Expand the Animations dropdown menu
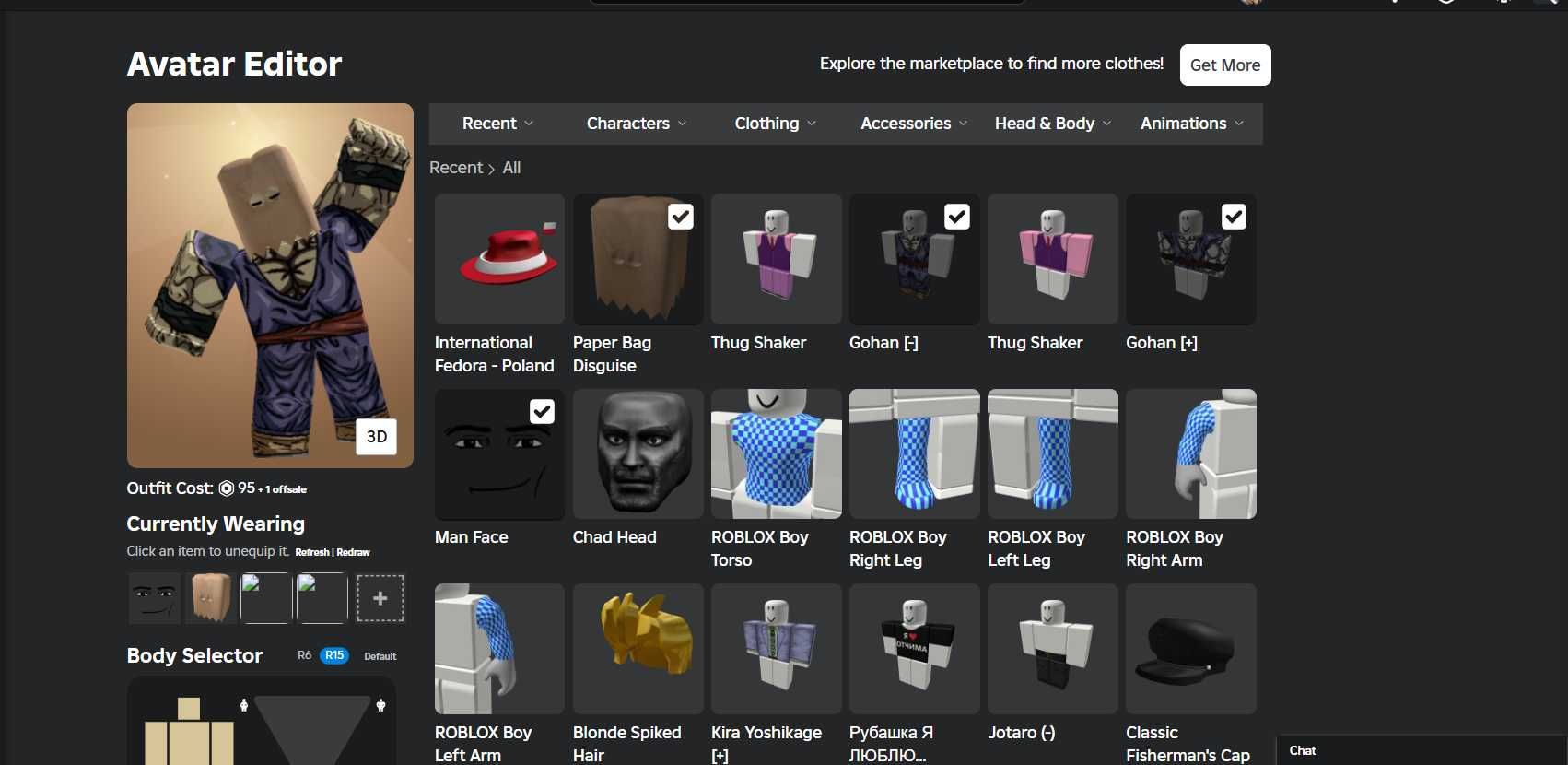Viewport: 1568px width, 765px height. [x=1192, y=124]
